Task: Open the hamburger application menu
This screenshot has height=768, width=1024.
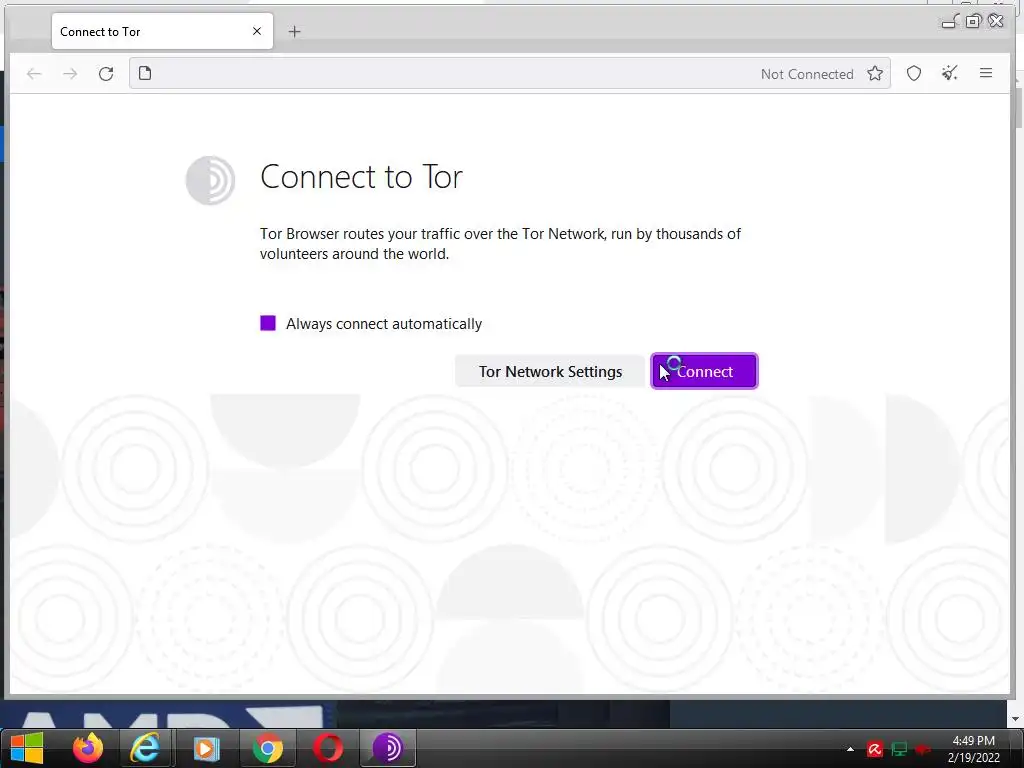Action: tap(986, 73)
